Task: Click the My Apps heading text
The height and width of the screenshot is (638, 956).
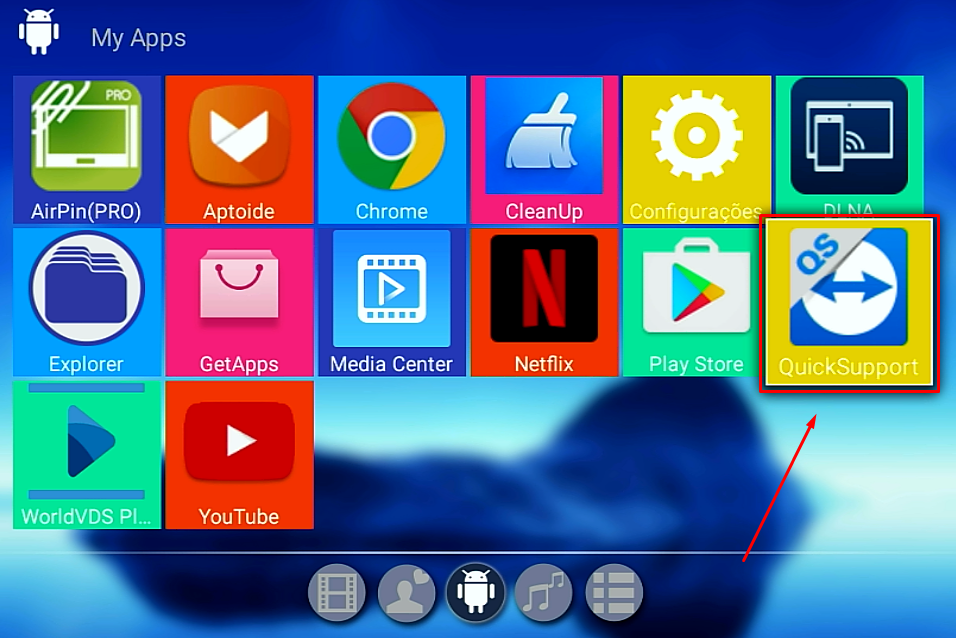Action: pos(138,38)
